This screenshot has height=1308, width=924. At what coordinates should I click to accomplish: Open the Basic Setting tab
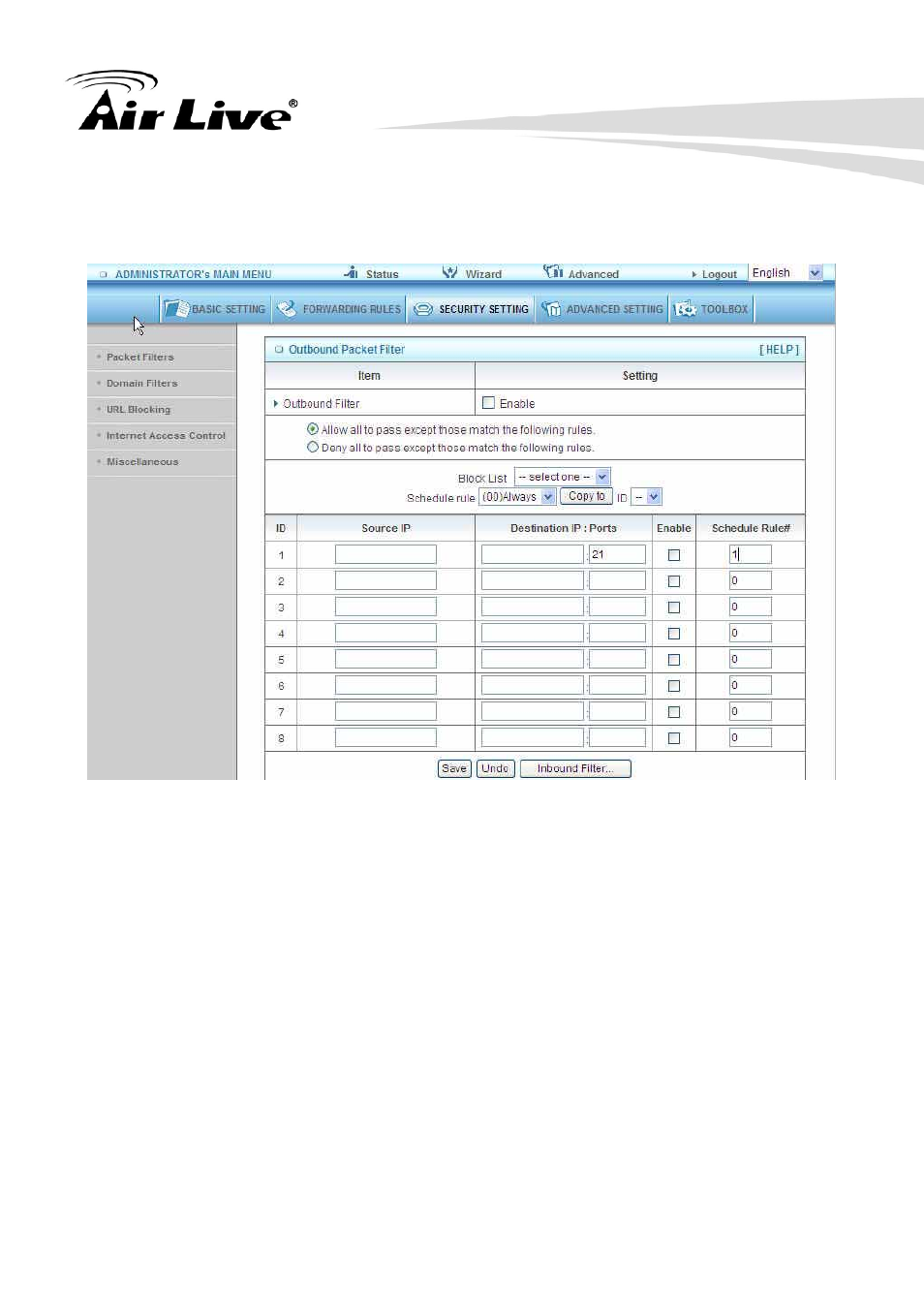point(215,309)
